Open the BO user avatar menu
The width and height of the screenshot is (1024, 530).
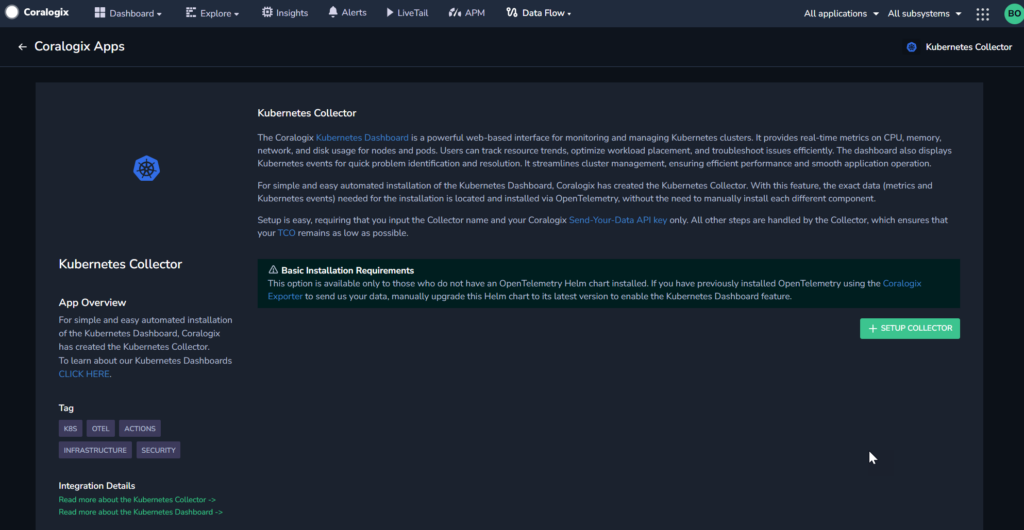tap(1013, 14)
